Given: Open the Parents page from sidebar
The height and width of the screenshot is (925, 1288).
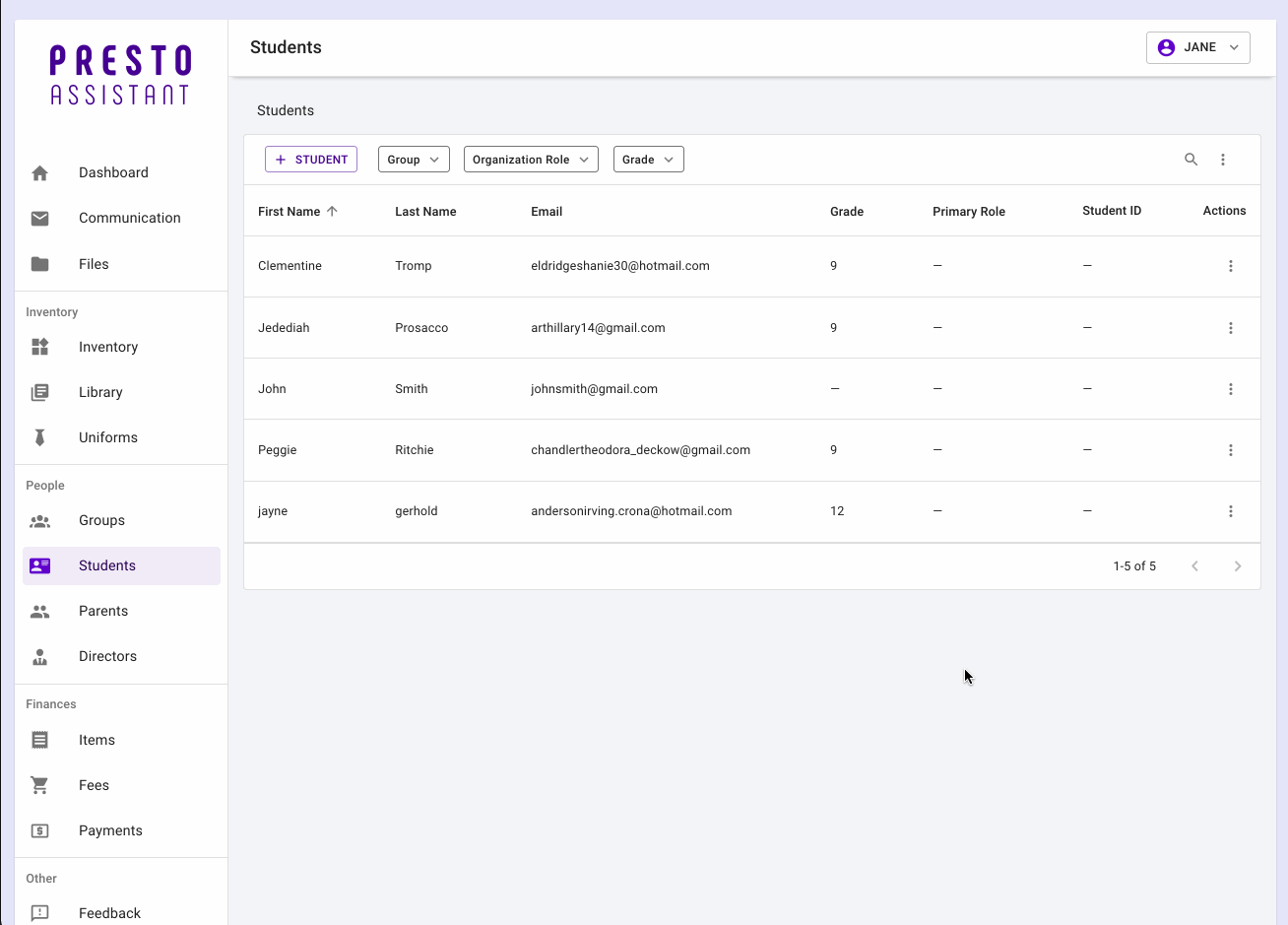Looking at the screenshot, I should coord(103,611).
